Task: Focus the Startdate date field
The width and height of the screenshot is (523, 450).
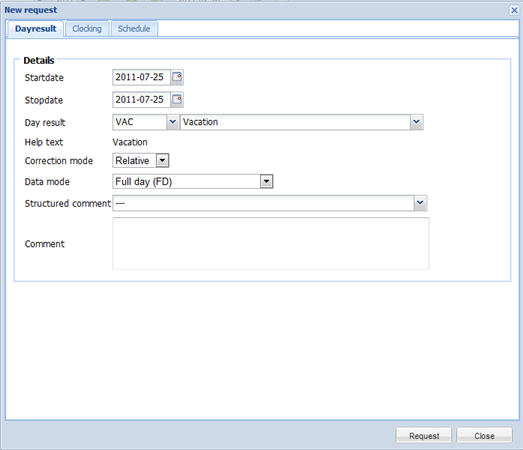Action: click(141, 77)
